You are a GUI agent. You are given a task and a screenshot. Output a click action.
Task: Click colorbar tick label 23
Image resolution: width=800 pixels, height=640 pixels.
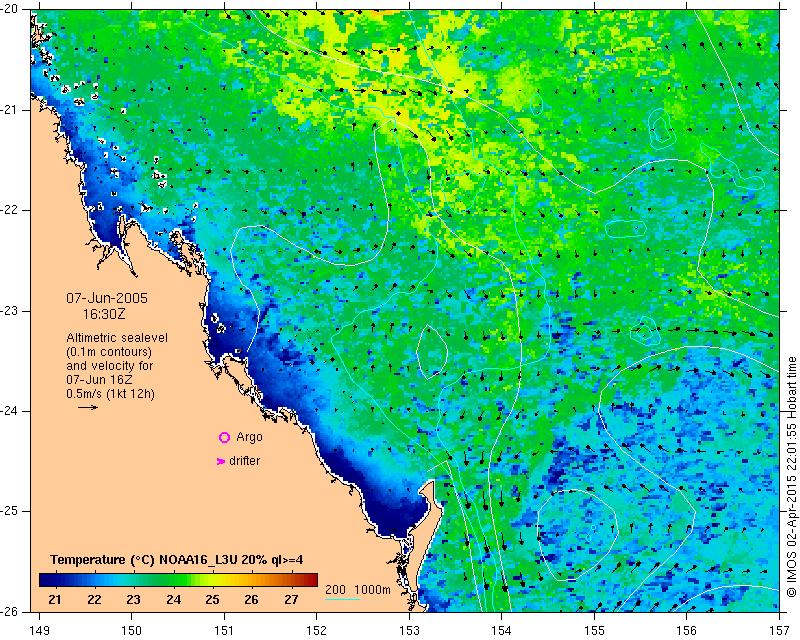click(x=133, y=600)
